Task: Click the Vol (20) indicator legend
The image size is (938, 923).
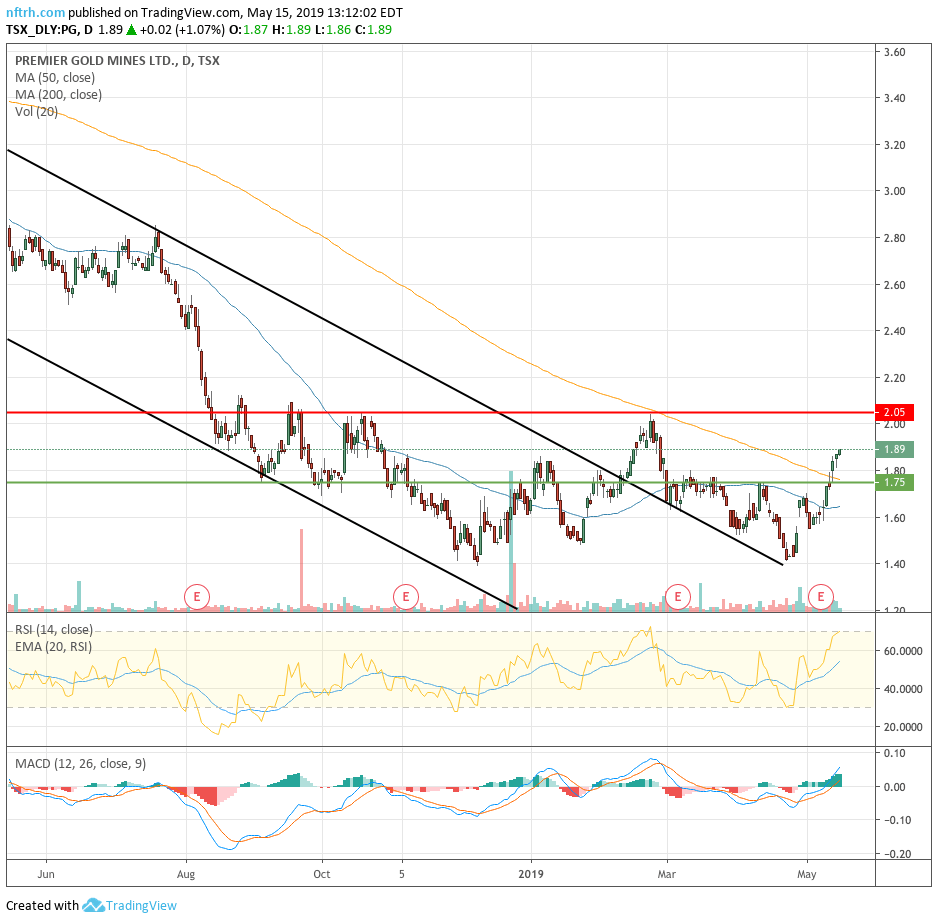Action: pos(36,111)
